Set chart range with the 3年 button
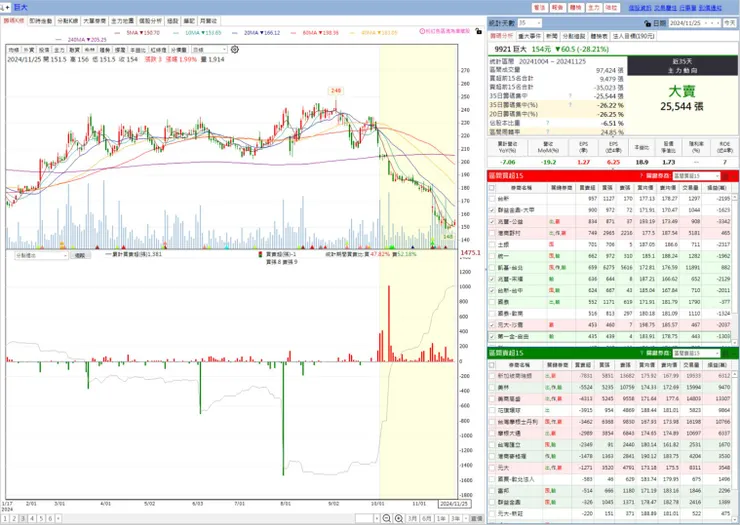This screenshot has height=525, width=740. coord(455,518)
